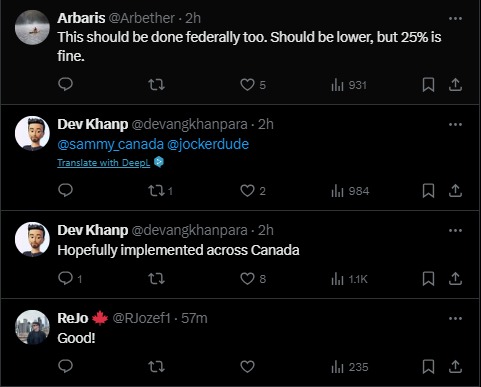Click Translate with DeepL link
The width and height of the screenshot is (481, 387).
104,163
